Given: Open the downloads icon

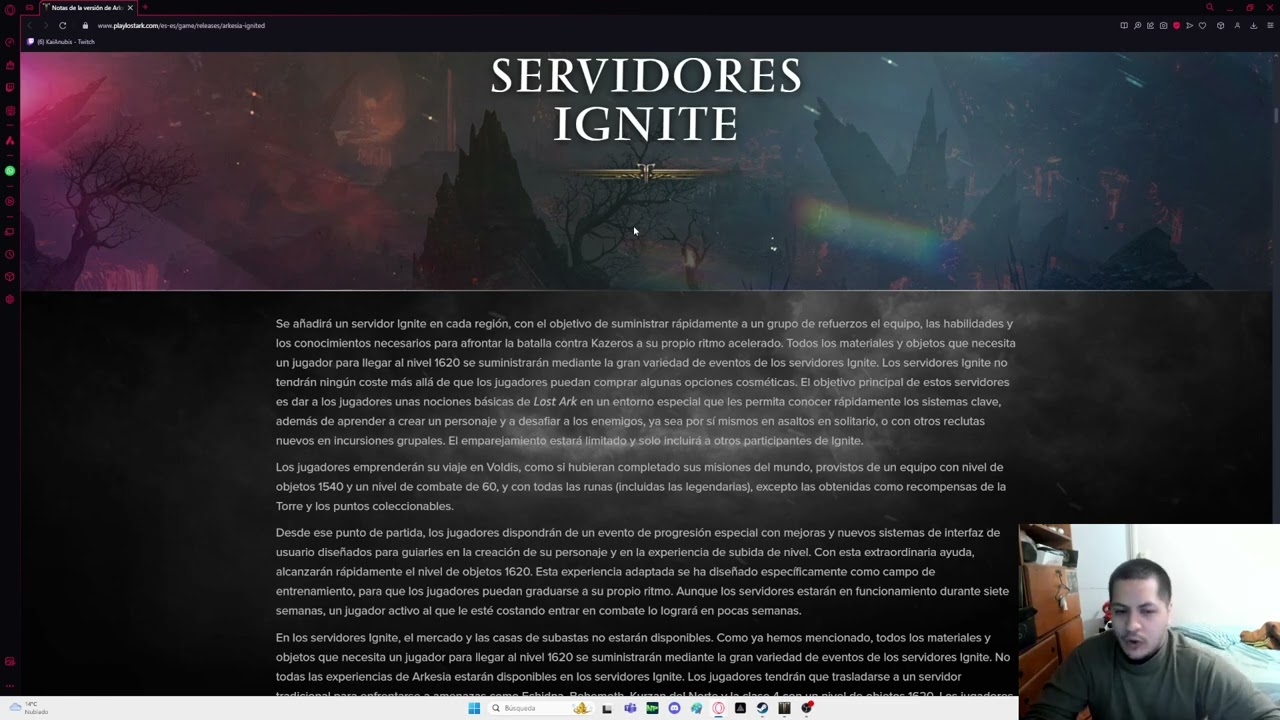Looking at the screenshot, I should (x=1254, y=25).
